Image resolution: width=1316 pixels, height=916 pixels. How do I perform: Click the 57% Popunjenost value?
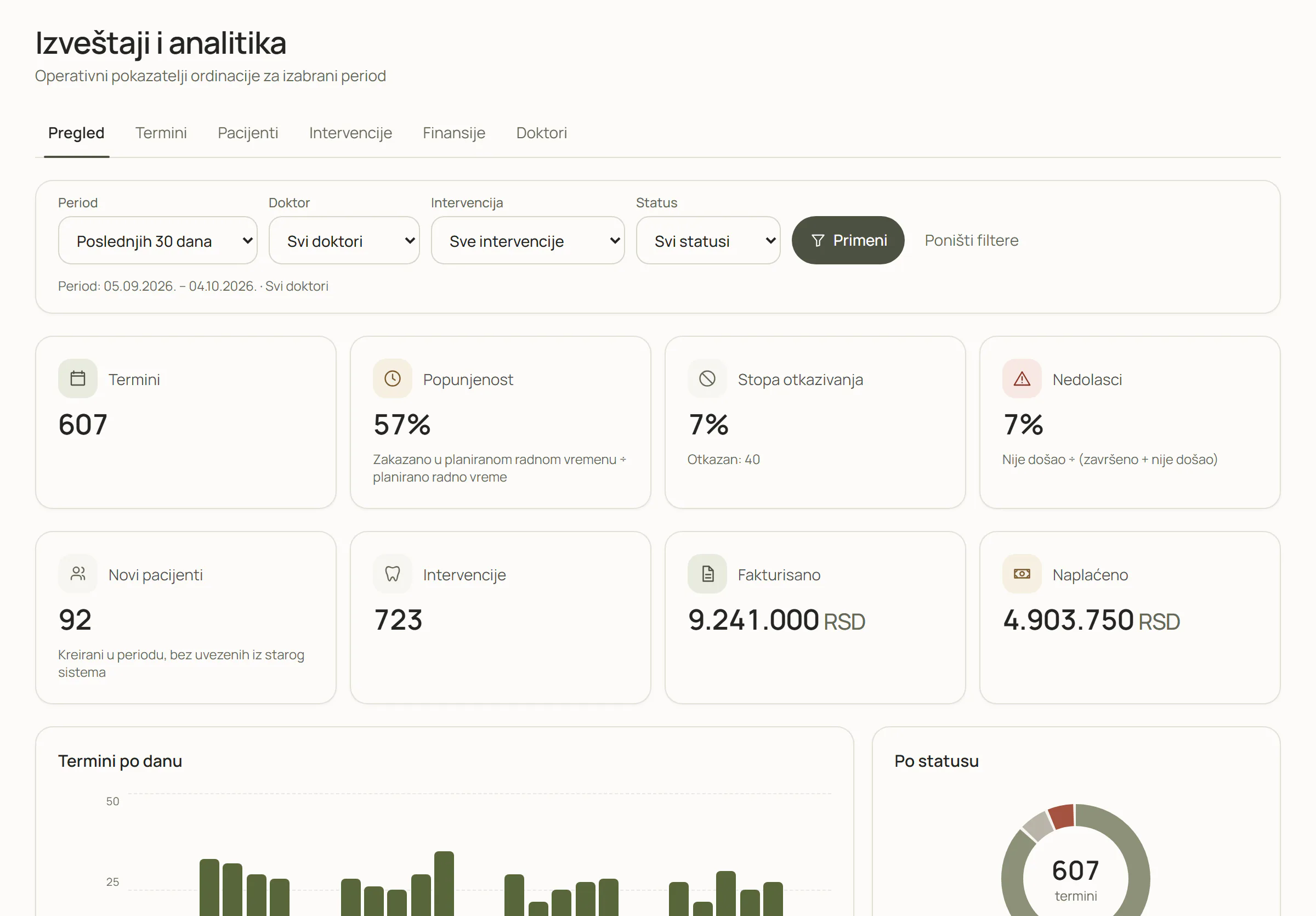(x=402, y=425)
